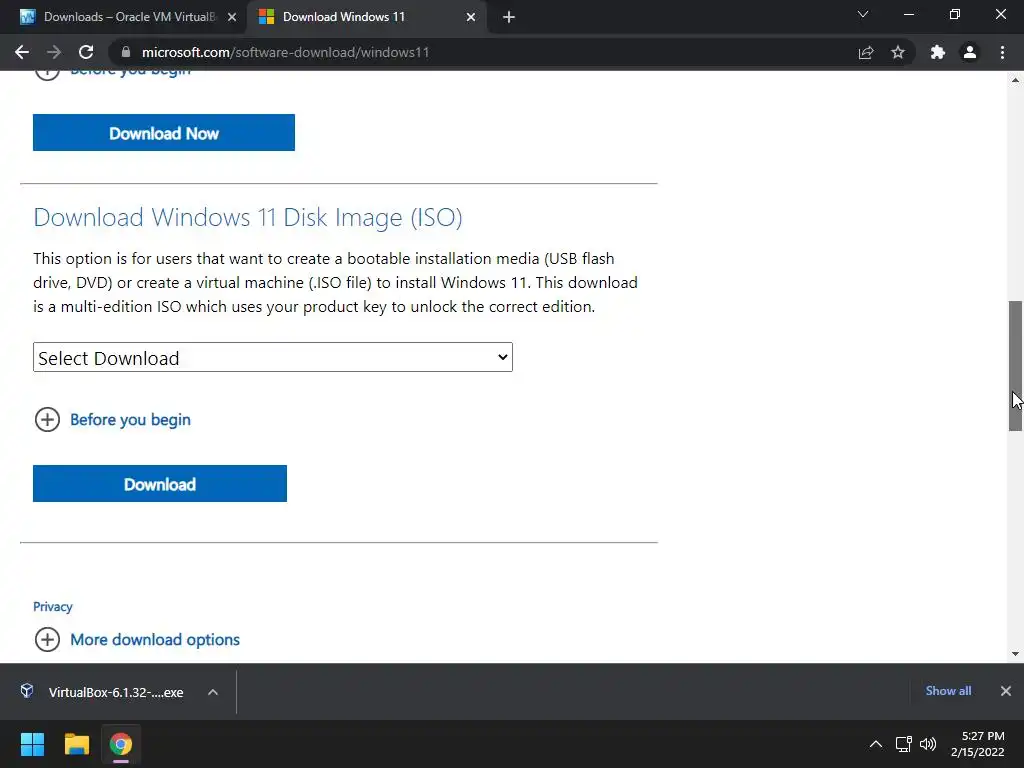Viewport: 1024px width, 768px height.
Task: Open the Chrome extensions puzzle icon
Action: [938, 52]
